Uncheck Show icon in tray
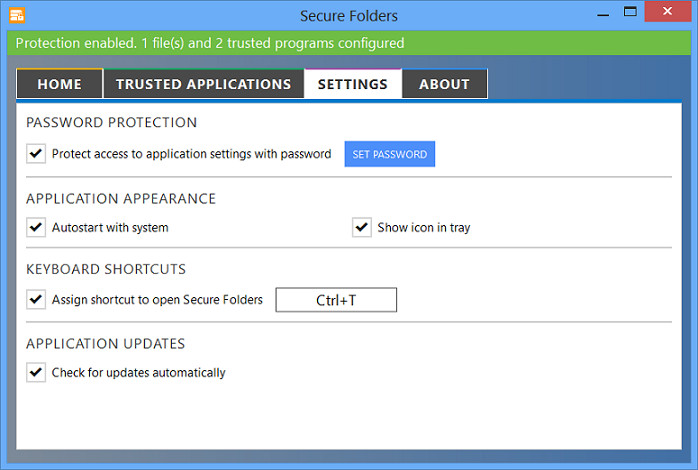Image resolution: width=698 pixels, height=470 pixels. (x=362, y=227)
